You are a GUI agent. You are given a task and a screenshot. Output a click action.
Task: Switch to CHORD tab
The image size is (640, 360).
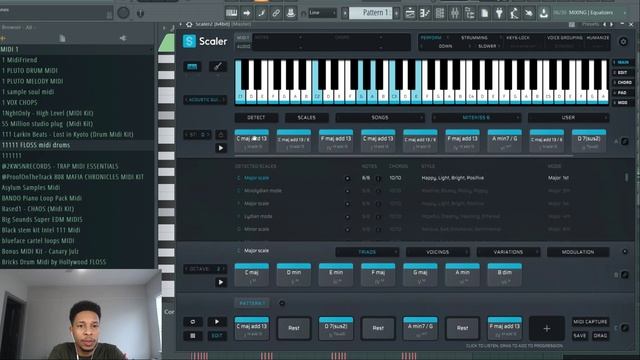coord(623,83)
